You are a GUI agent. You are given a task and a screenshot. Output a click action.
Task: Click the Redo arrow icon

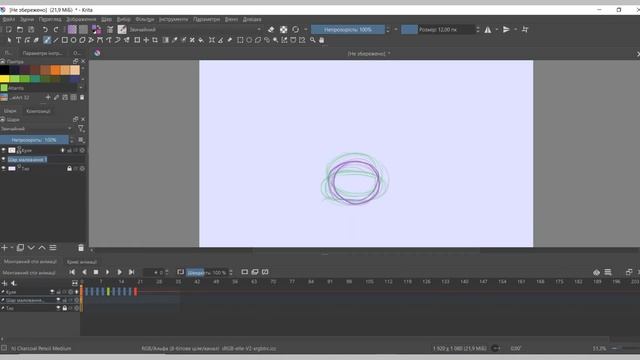point(56,29)
